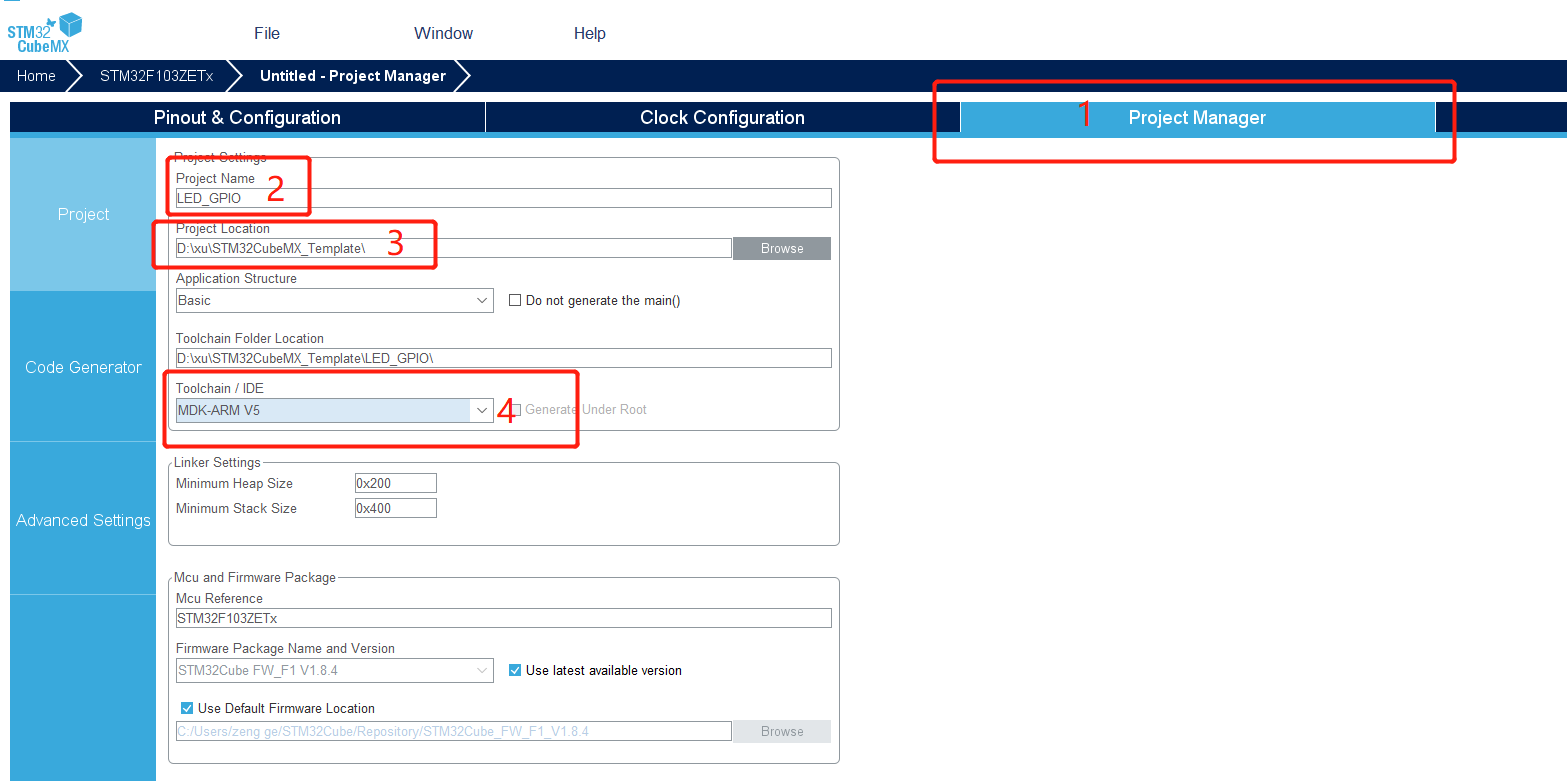
Task: Click the Project Name input field
Action: (503, 198)
